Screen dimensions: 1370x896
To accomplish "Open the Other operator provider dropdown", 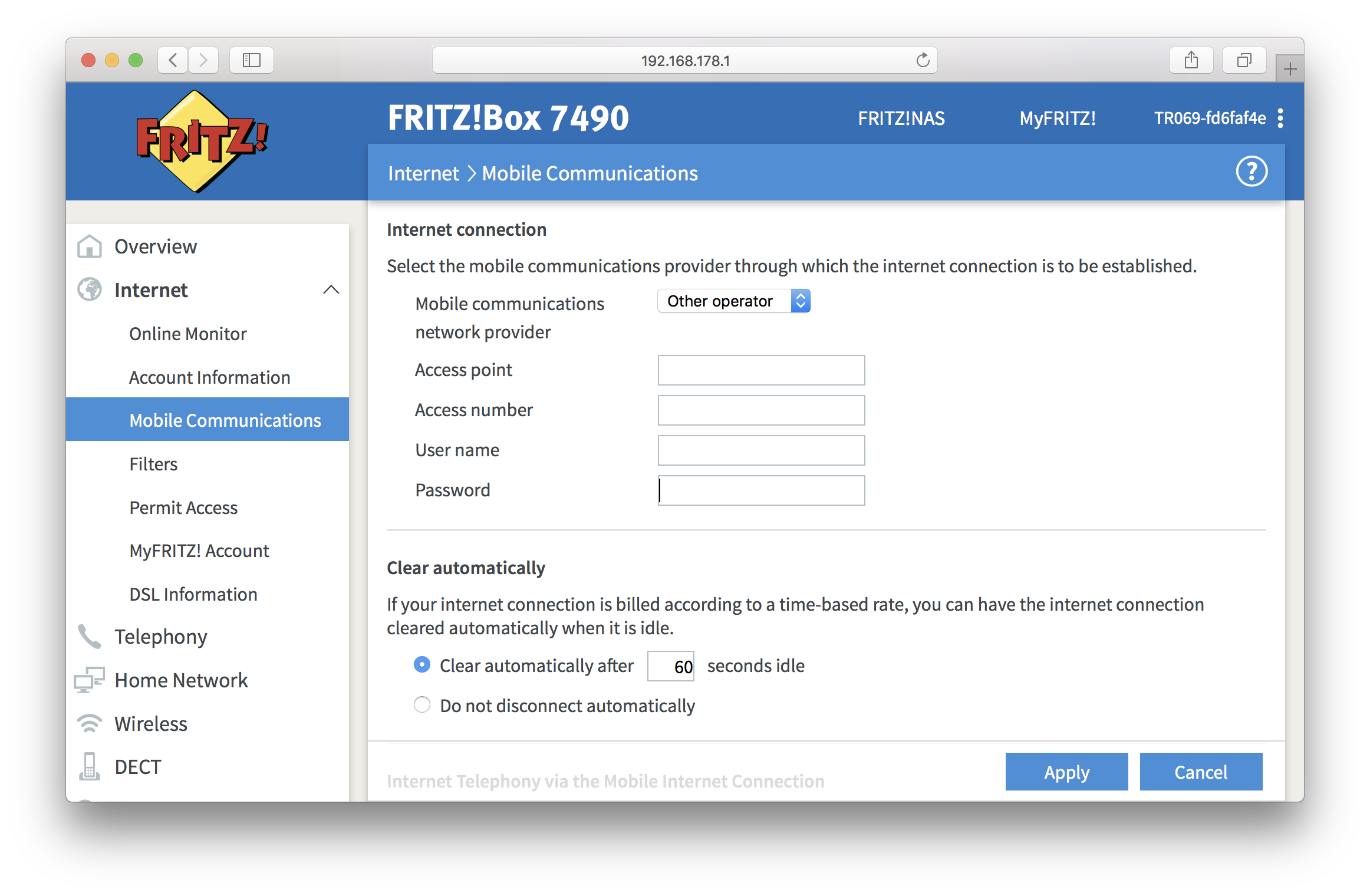I will coord(734,301).
